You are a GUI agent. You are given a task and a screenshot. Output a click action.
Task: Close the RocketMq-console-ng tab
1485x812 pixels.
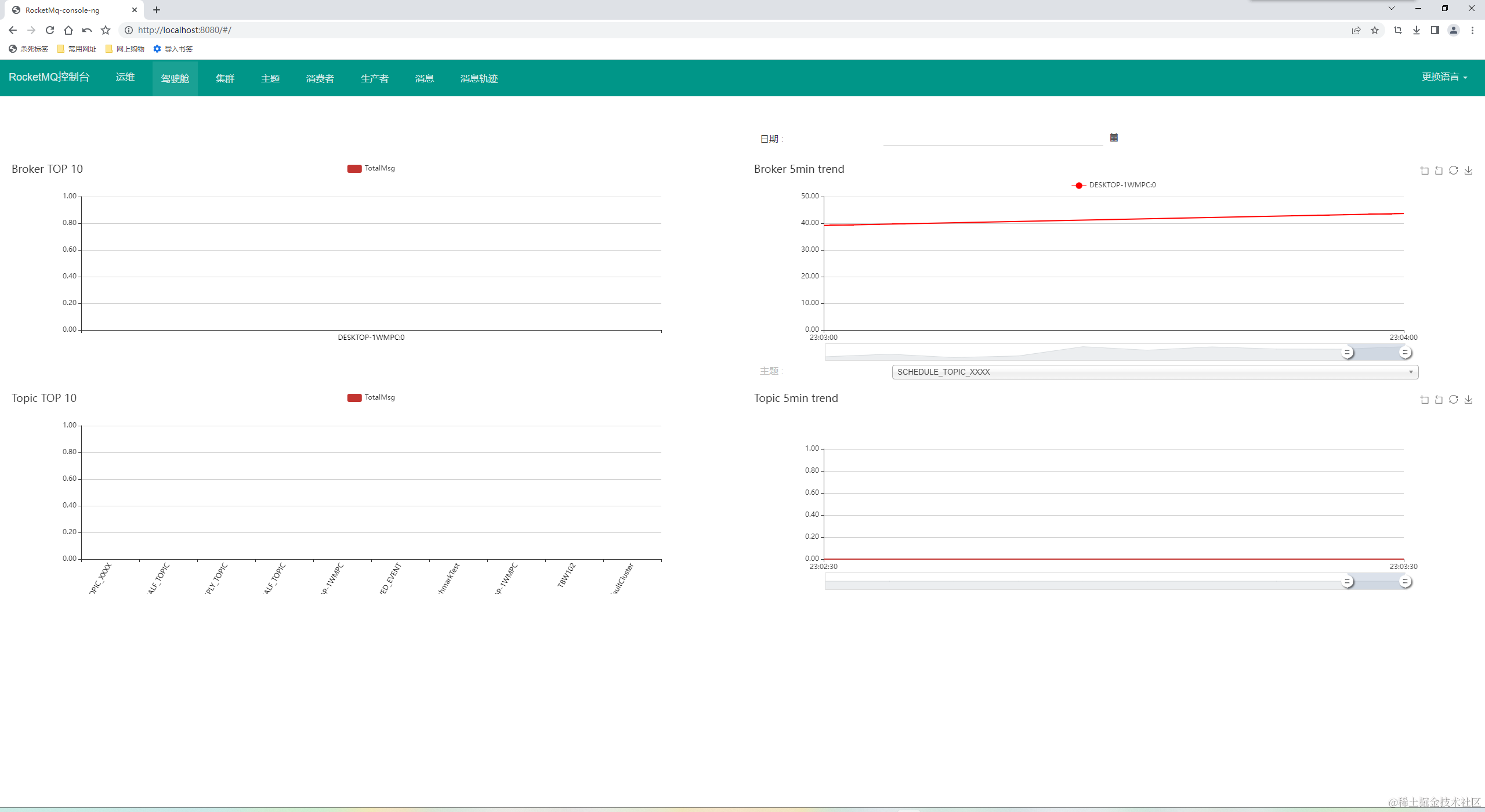(x=135, y=10)
